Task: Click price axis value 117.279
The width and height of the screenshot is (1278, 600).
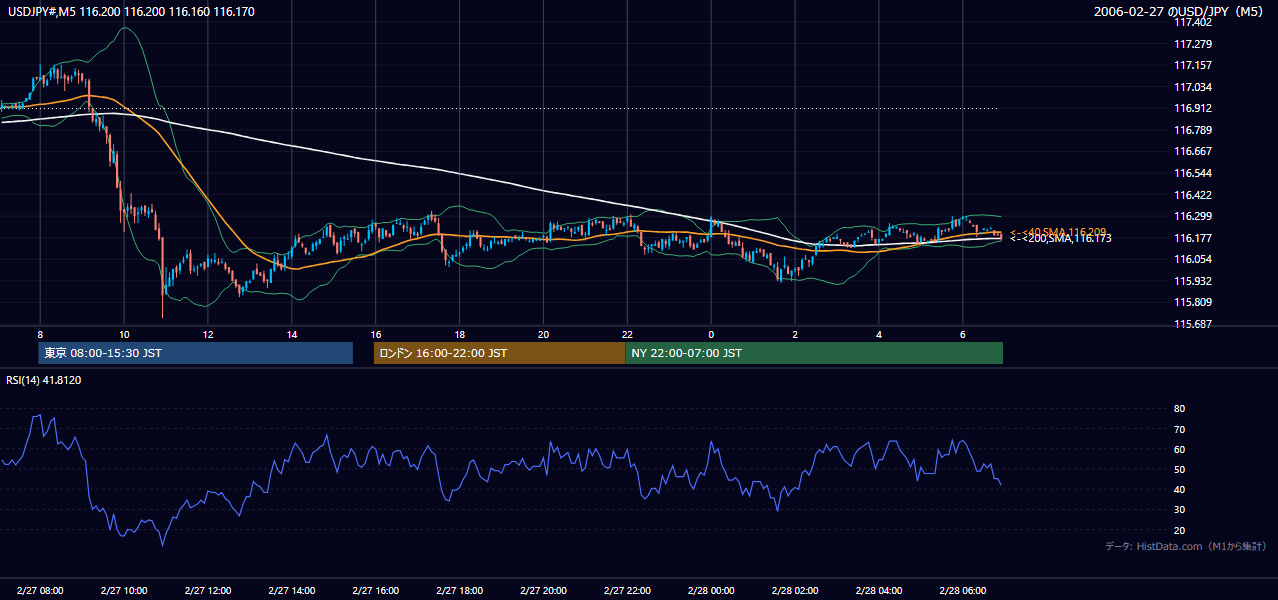Action: 1193,44
